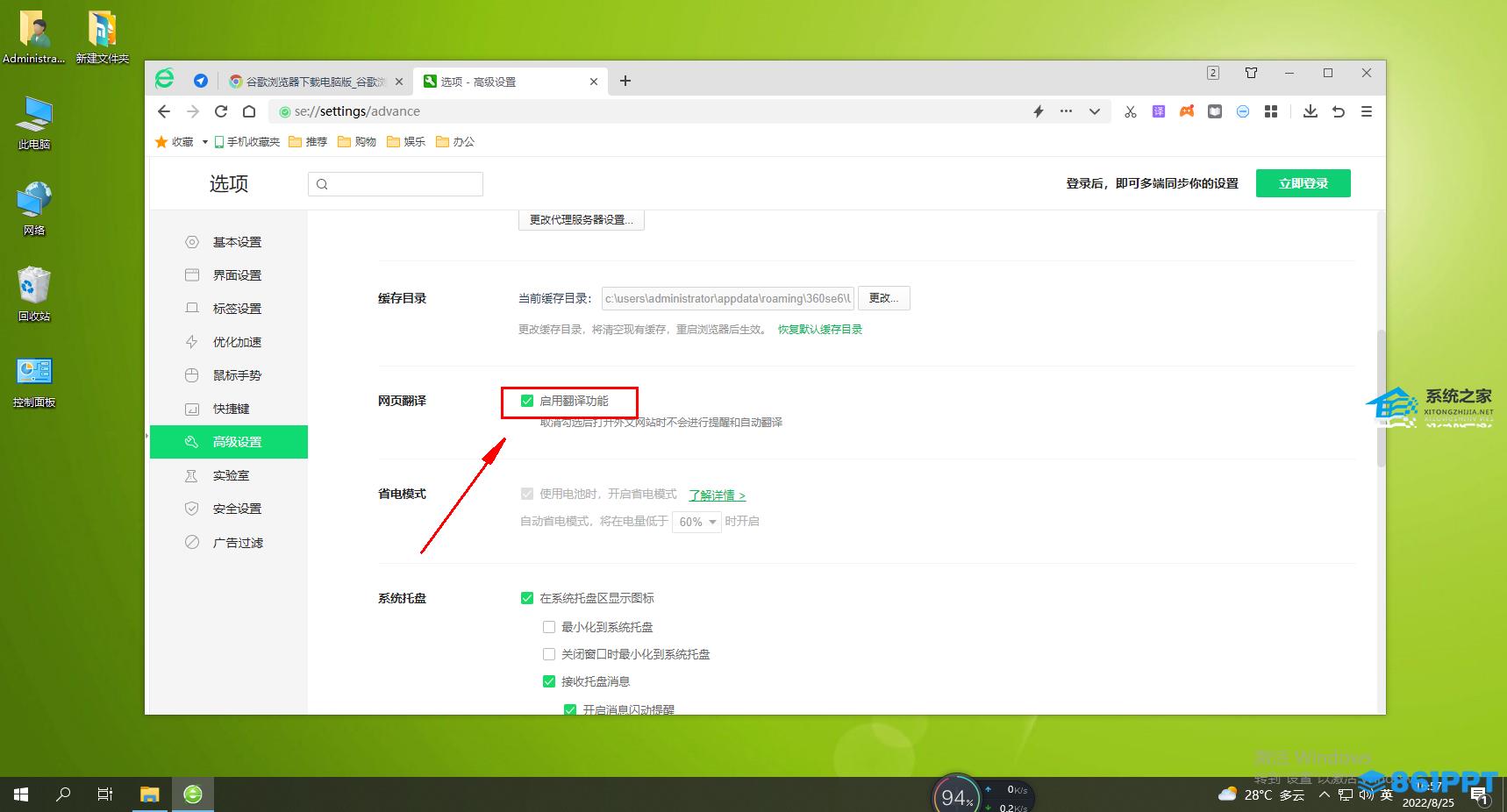Expand the 60% battery level dropdown
The height and width of the screenshot is (812, 1507).
(697, 522)
